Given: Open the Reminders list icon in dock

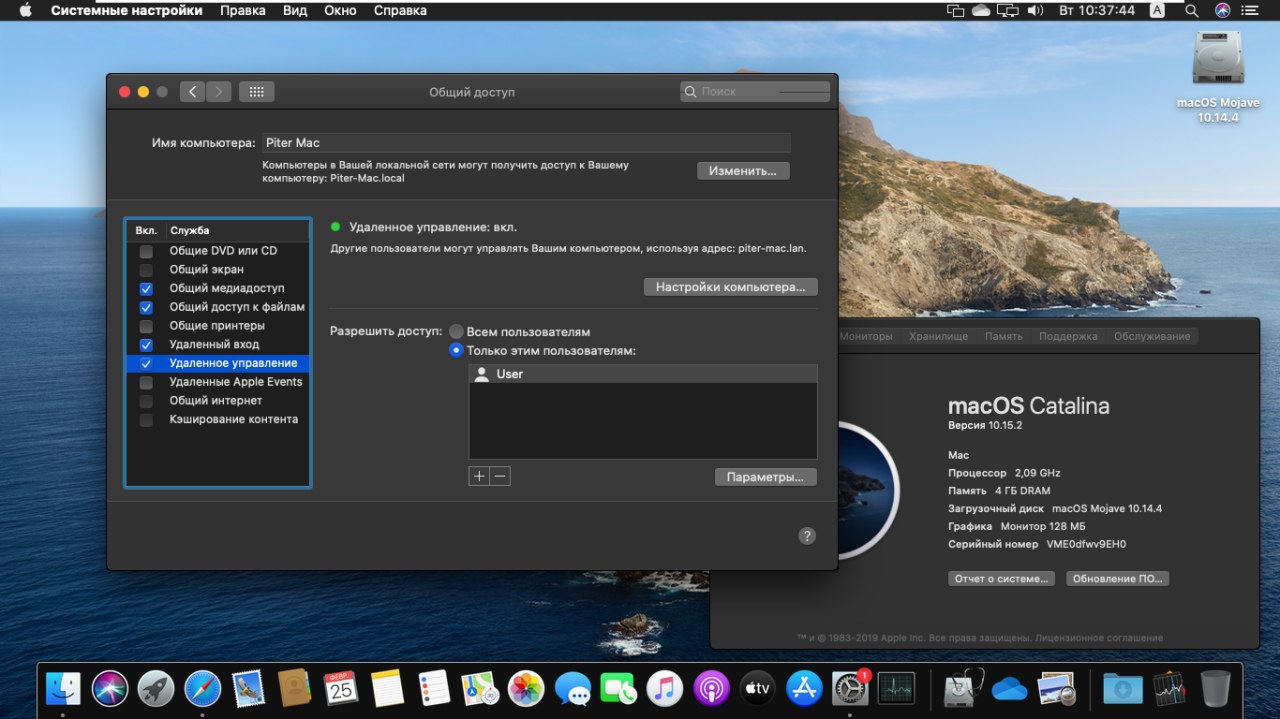Looking at the screenshot, I should pos(434,688).
